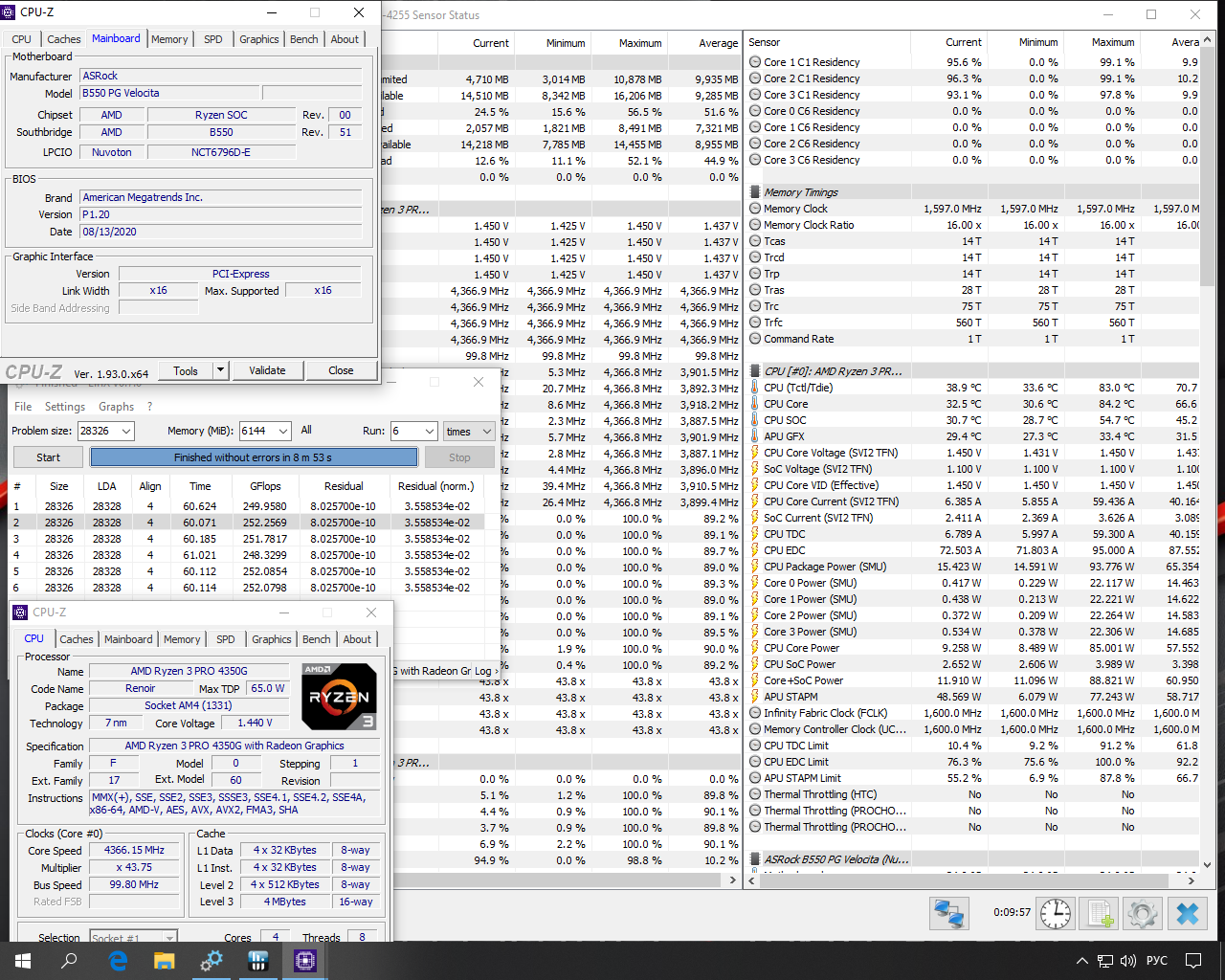
Task: Click the HWiNFO network remote monitoring icon
Action: [948, 913]
